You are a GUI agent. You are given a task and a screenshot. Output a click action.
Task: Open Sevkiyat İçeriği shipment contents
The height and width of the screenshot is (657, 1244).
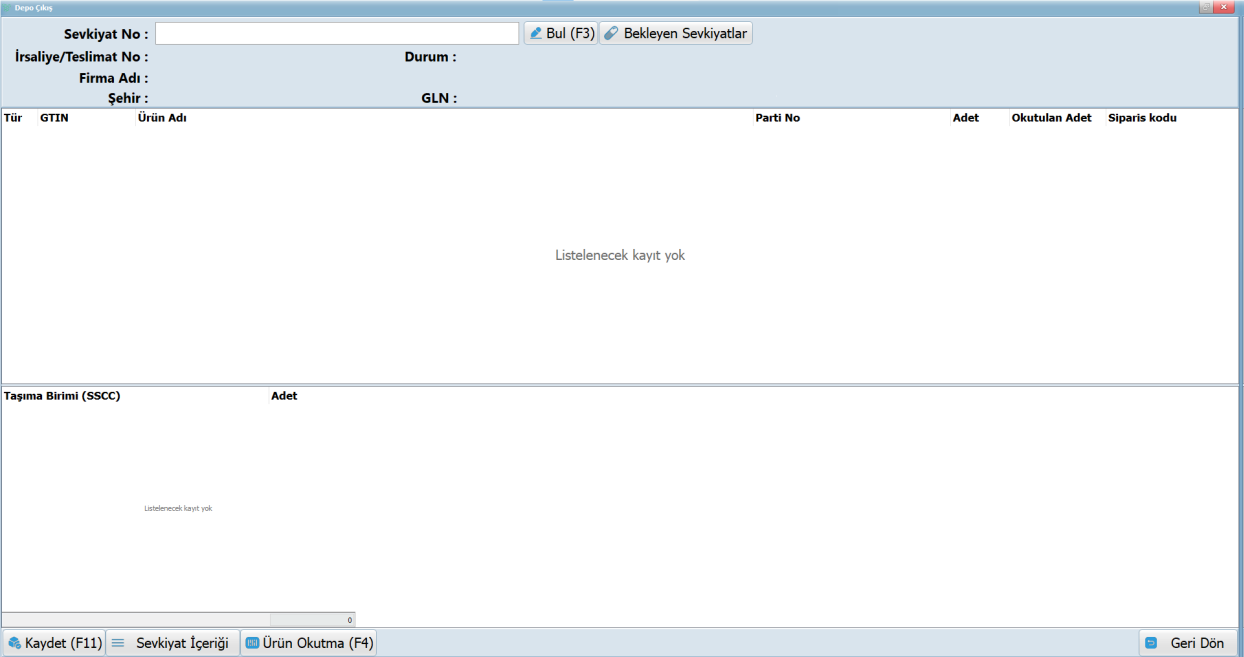(172, 643)
